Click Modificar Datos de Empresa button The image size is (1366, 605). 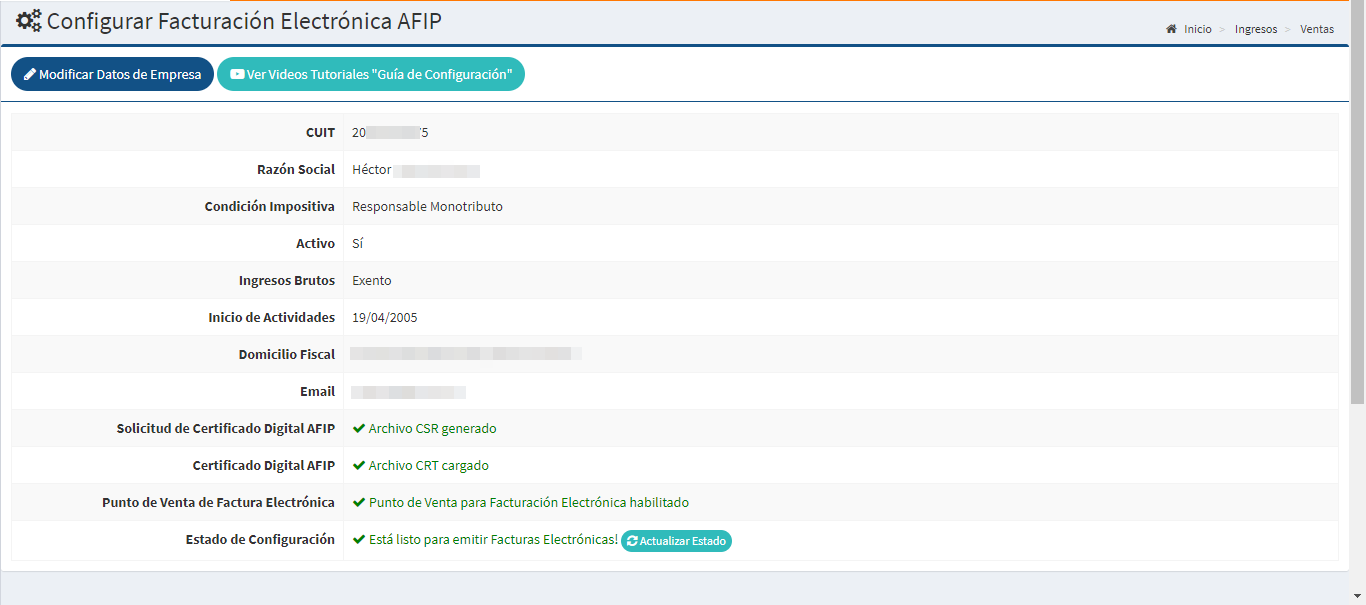[x=112, y=74]
